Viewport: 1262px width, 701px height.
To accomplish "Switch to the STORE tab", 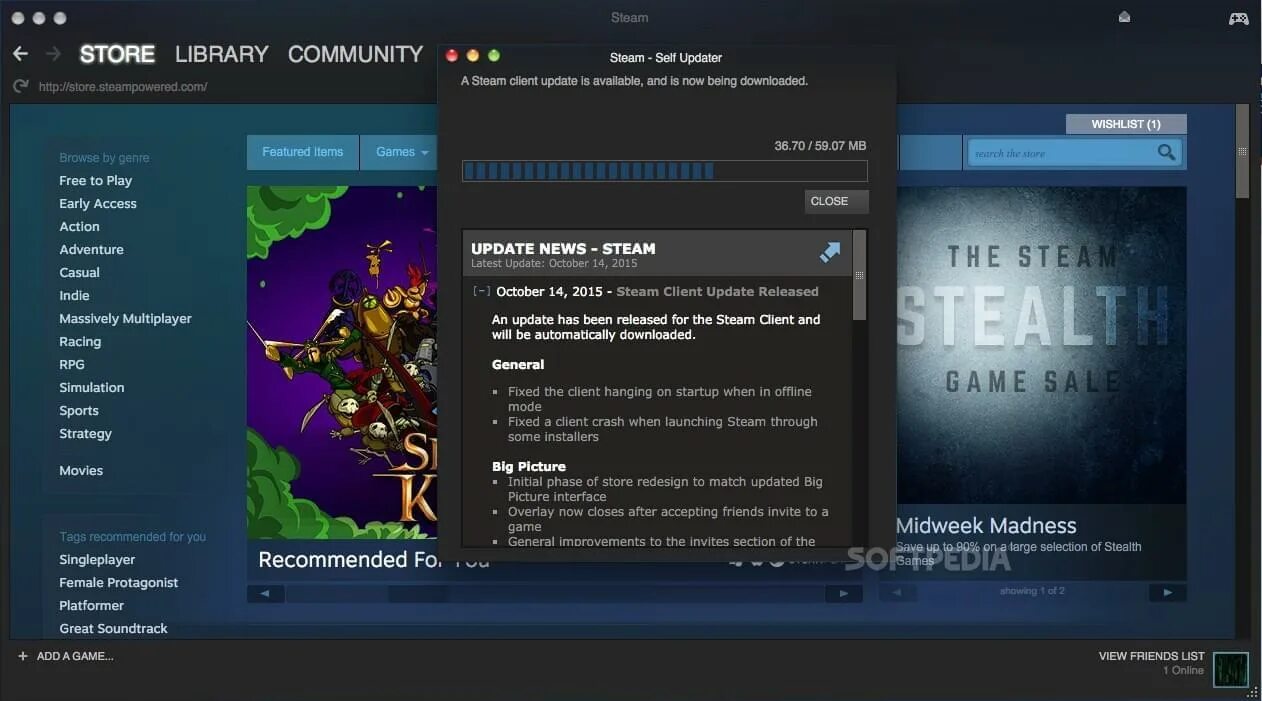I will [x=117, y=54].
